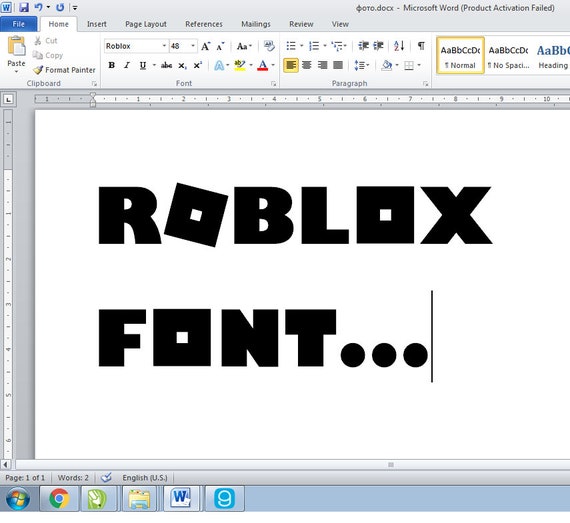This screenshot has width=570, height=523.
Task: Justify the paragraph text
Action: (x=338, y=65)
